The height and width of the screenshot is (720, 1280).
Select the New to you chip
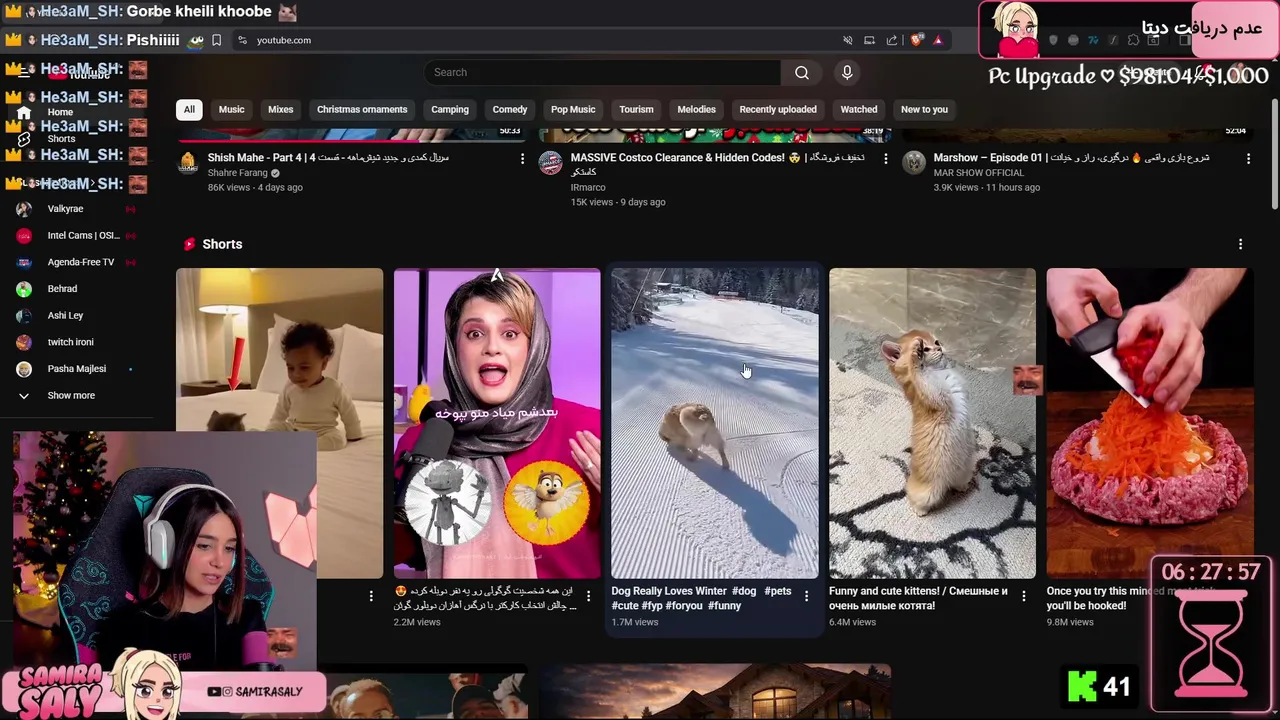[924, 109]
